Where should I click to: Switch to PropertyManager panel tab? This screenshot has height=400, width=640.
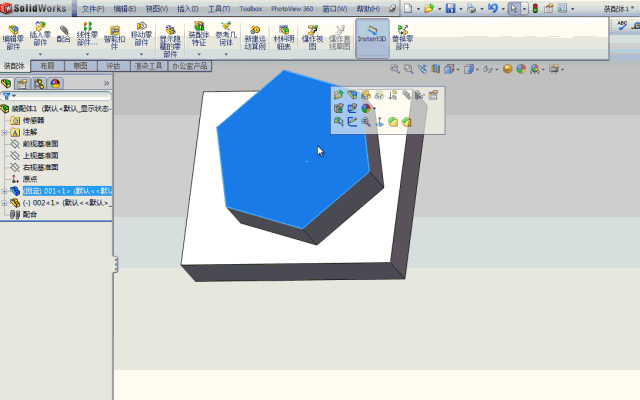click(22, 84)
